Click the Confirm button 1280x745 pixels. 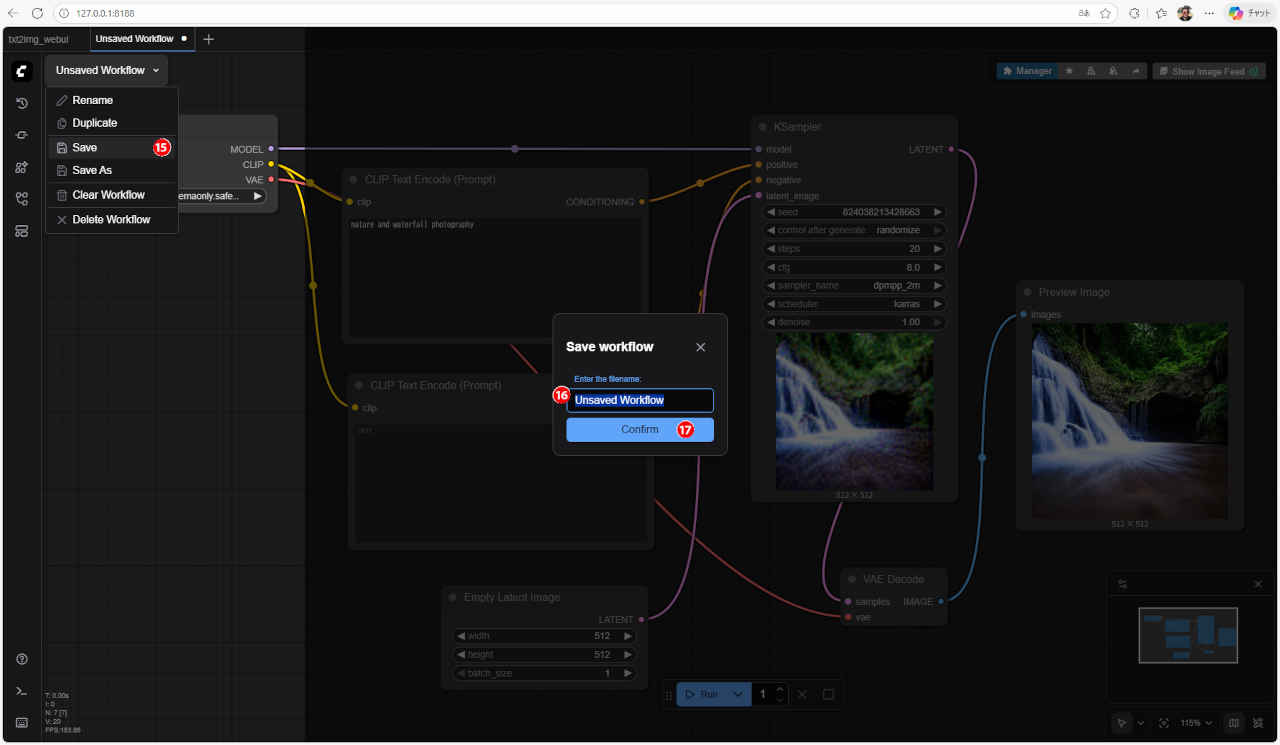point(640,430)
